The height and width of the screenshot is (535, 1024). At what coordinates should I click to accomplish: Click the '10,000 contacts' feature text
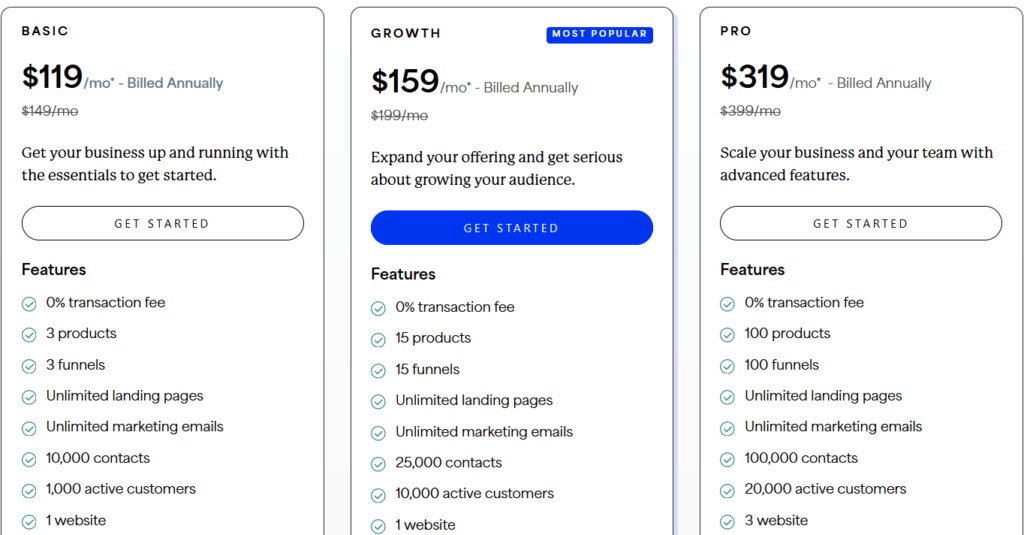click(98, 458)
